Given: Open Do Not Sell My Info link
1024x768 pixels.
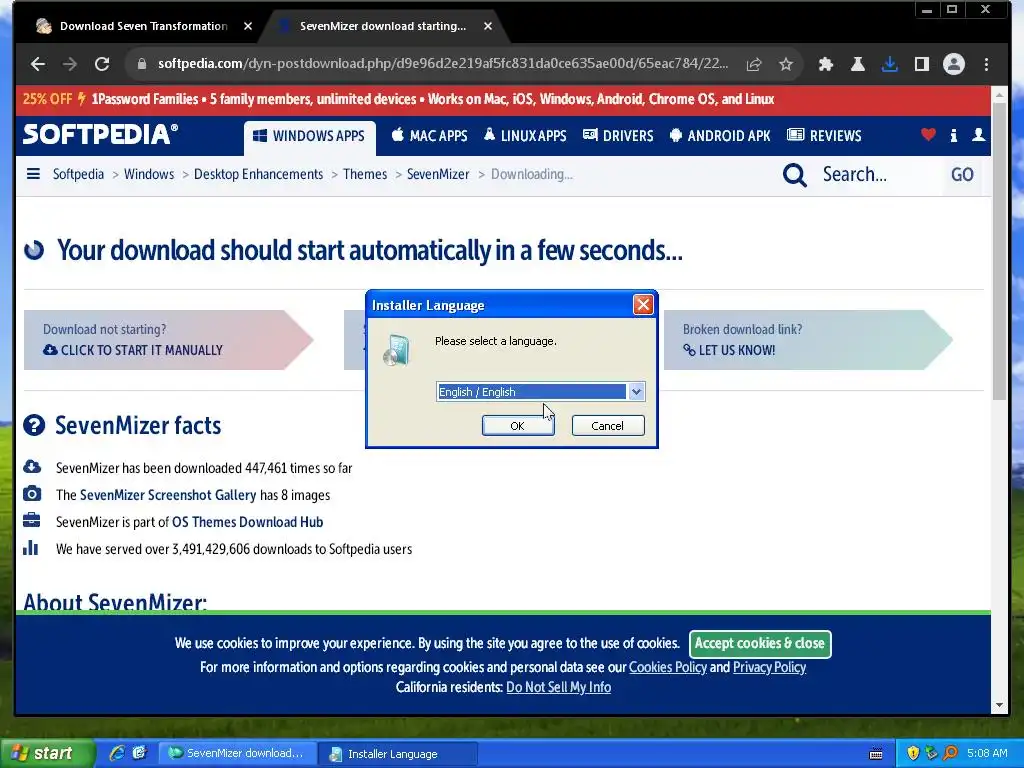Looking at the screenshot, I should (558, 688).
